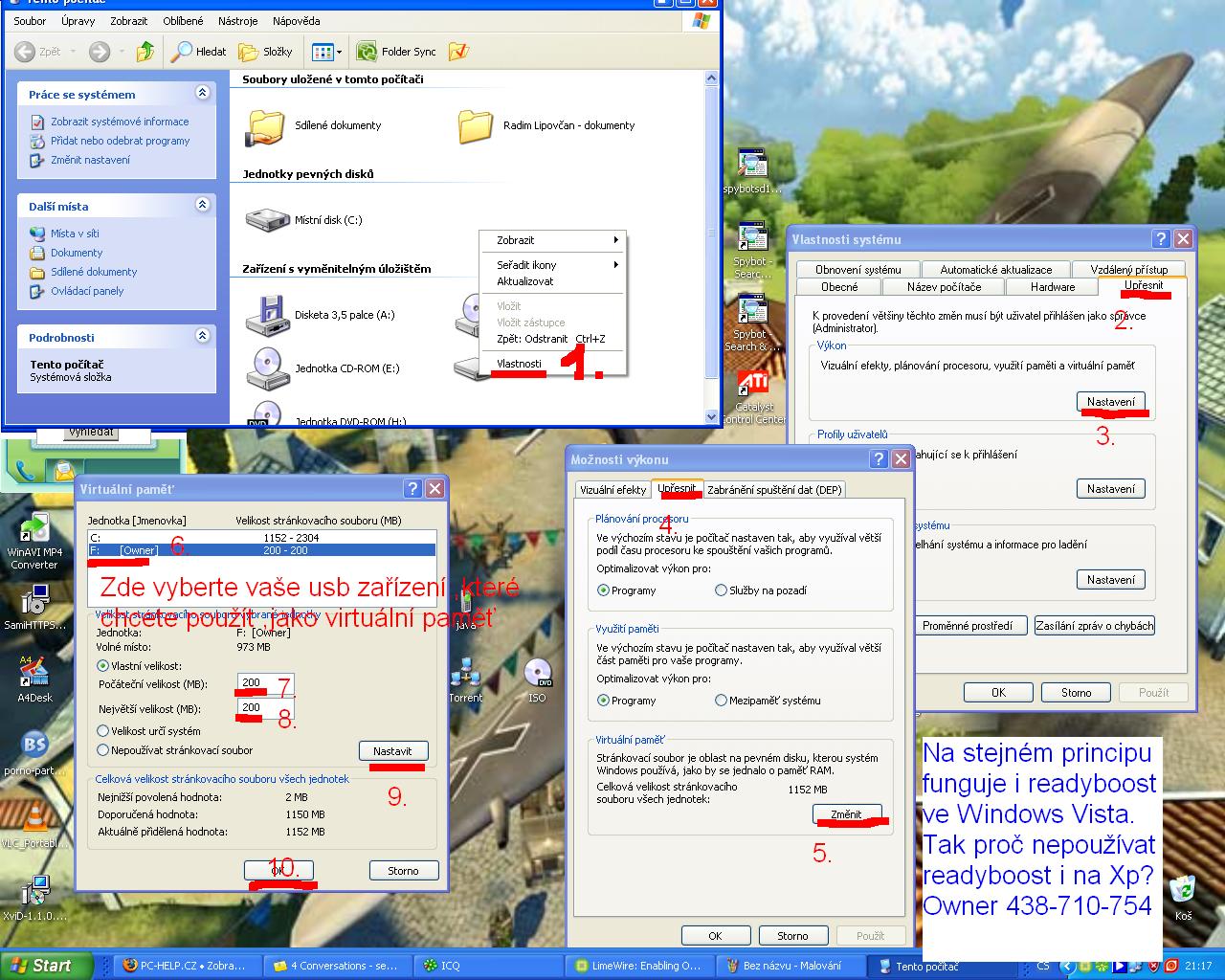Select the Catalyst Control Center desktop icon
This screenshot has width=1225, height=980.
click(x=754, y=398)
